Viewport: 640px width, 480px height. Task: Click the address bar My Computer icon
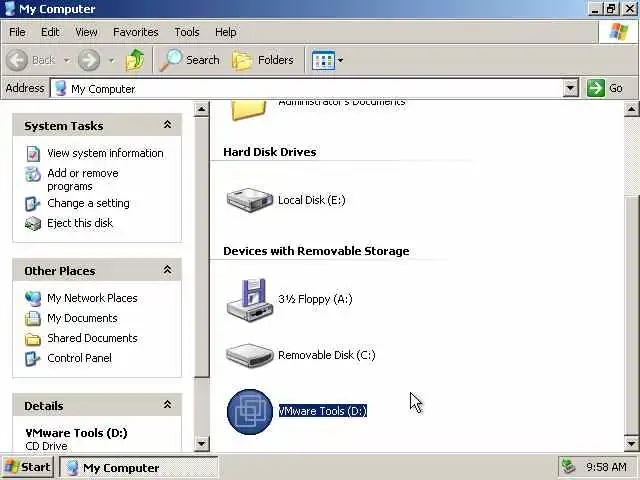coord(61,88)
